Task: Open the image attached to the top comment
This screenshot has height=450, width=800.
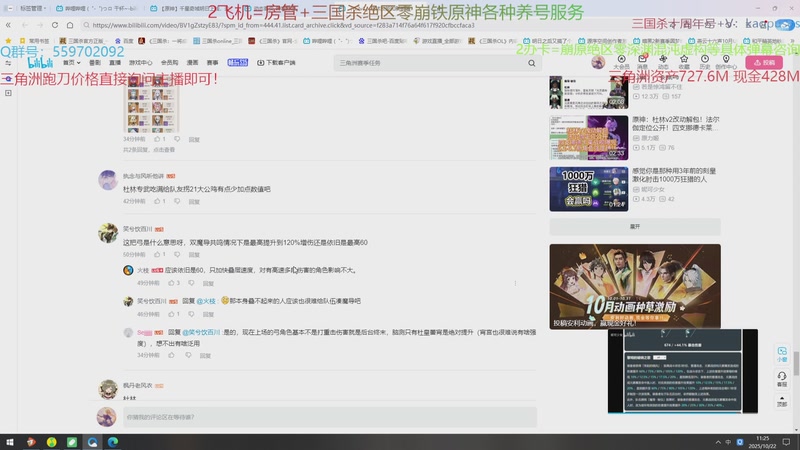Action: [151, 107]
